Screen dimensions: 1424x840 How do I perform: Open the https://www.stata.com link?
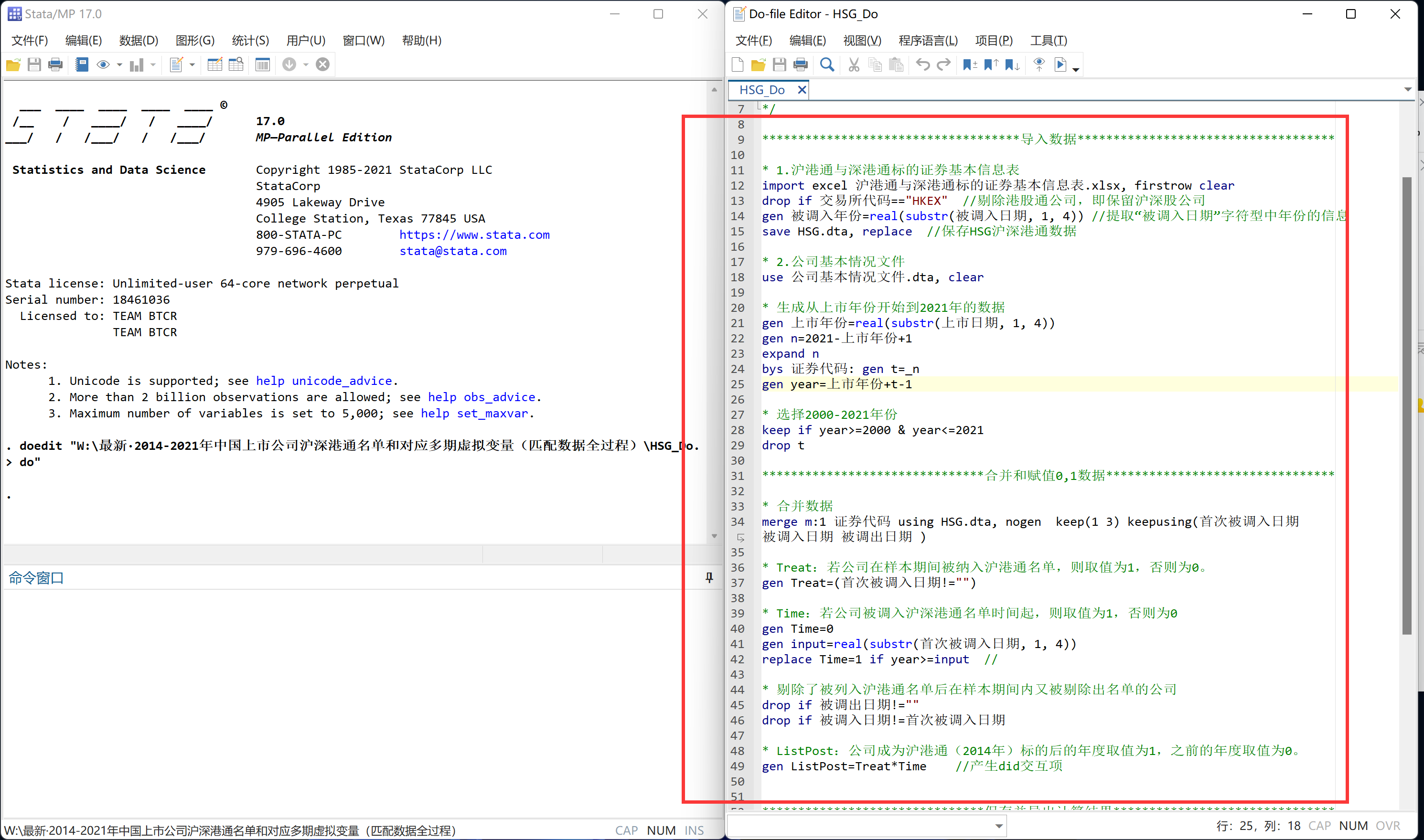tap(474, 235)
